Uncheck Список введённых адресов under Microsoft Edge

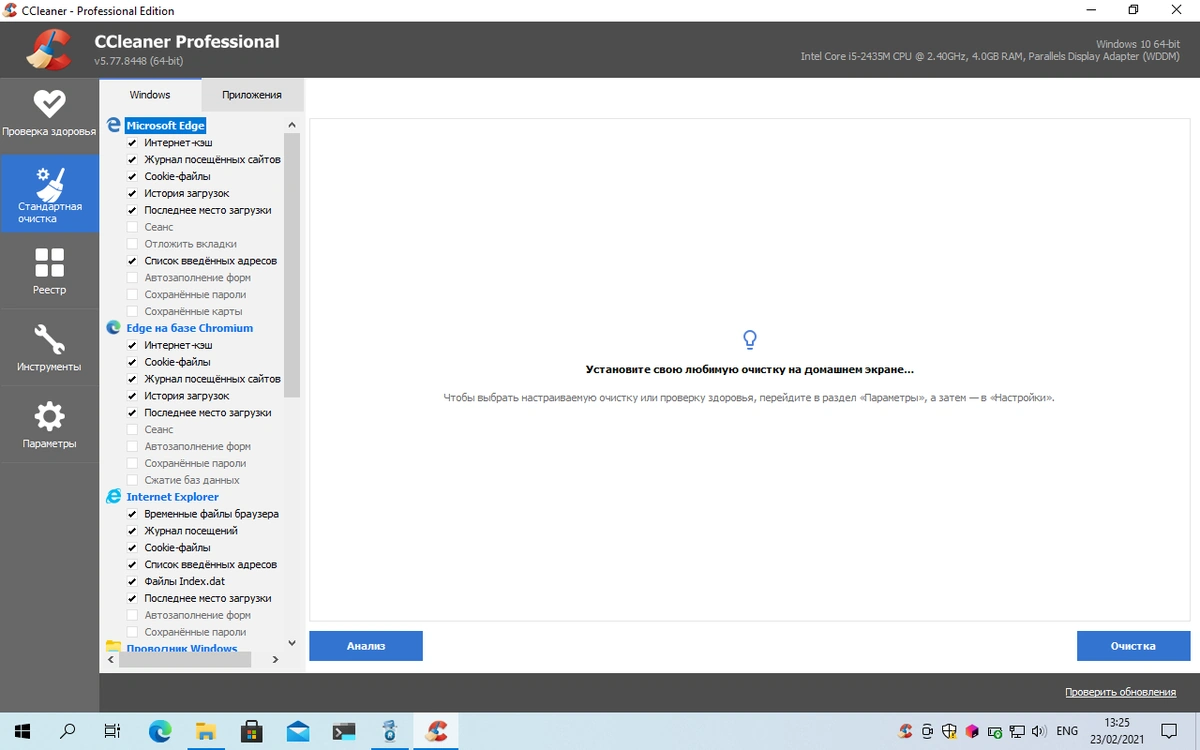pos(133,261)
